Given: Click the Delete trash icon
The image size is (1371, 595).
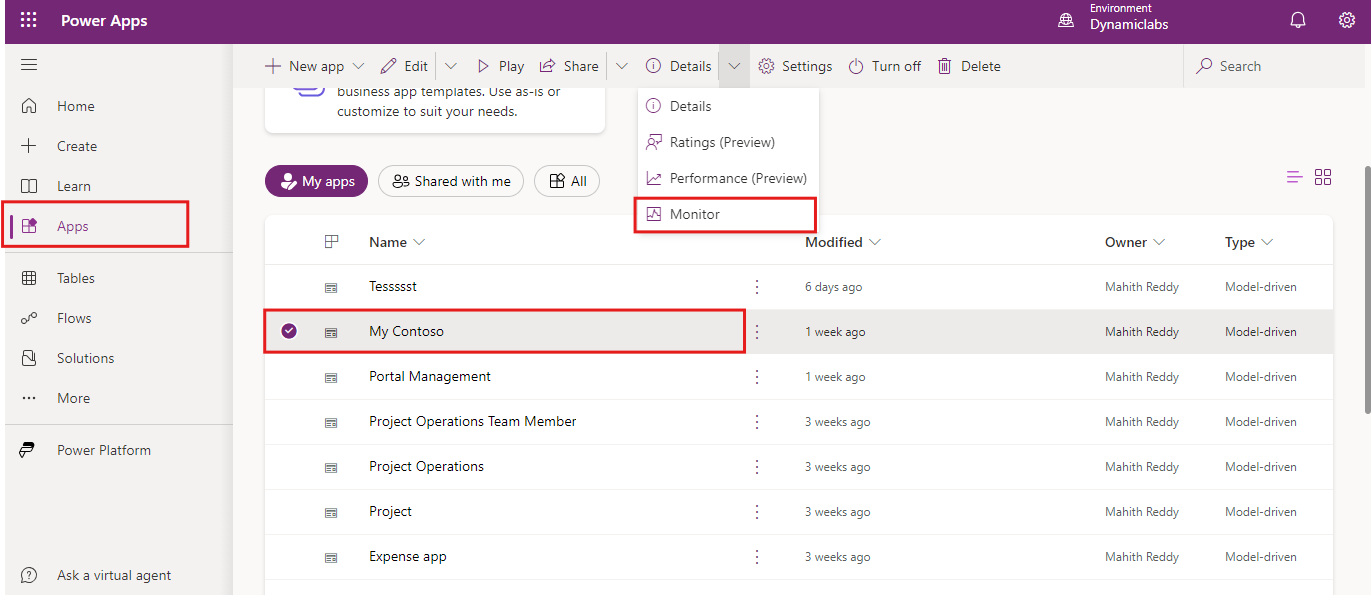Looking at the screenshot, I should tap(944, 66).
